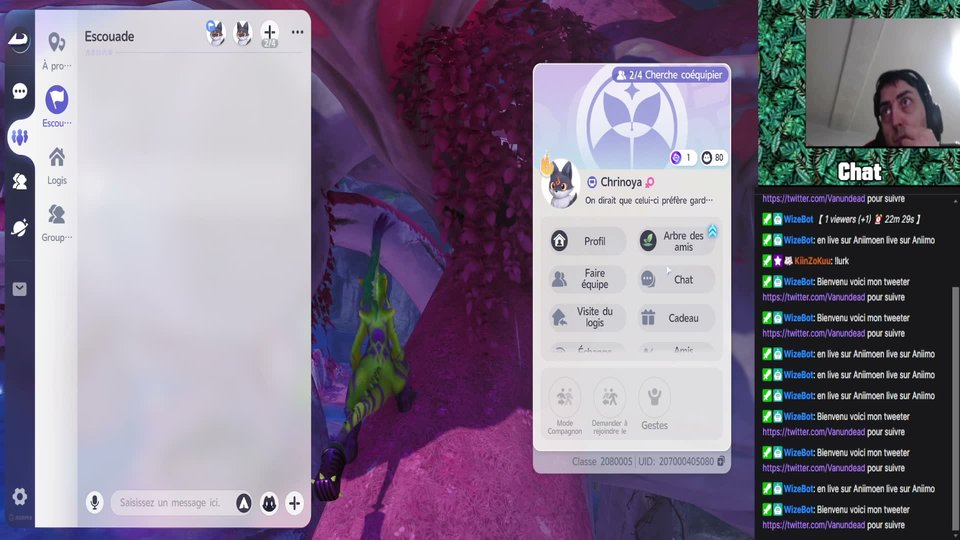This screenshot has width=960, height=540.
Task: Copy the UID with the copy icon
Action: (x=721, y=461)
